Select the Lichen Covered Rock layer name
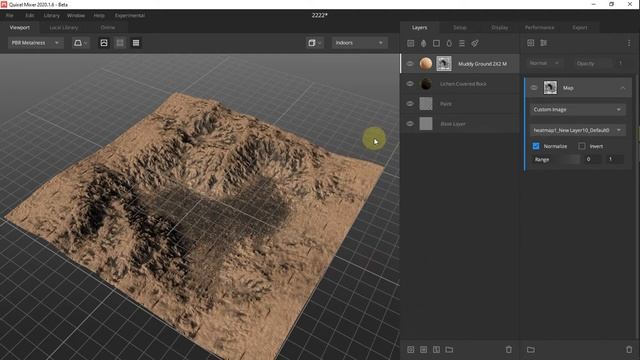The height and width of the screenshot is (360, 640). coord(463,84)
